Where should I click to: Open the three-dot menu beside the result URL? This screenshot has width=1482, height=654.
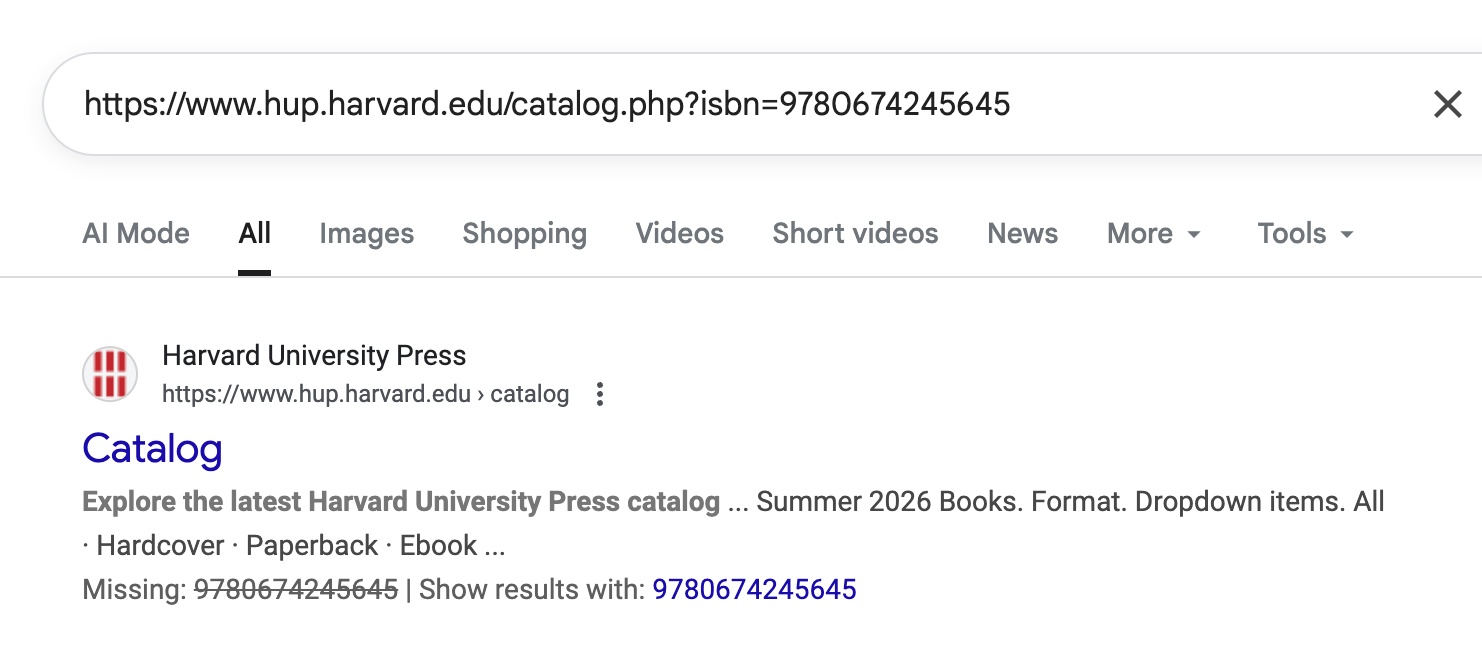(600, 394)
